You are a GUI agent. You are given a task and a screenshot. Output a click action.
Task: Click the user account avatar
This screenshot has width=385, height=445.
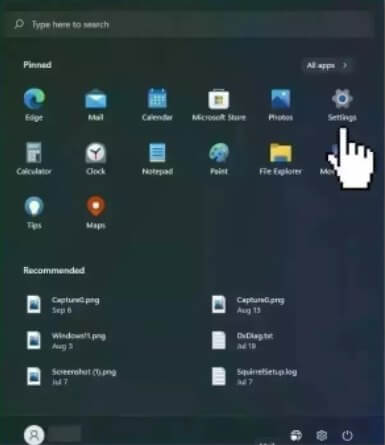tap(34, 435)
